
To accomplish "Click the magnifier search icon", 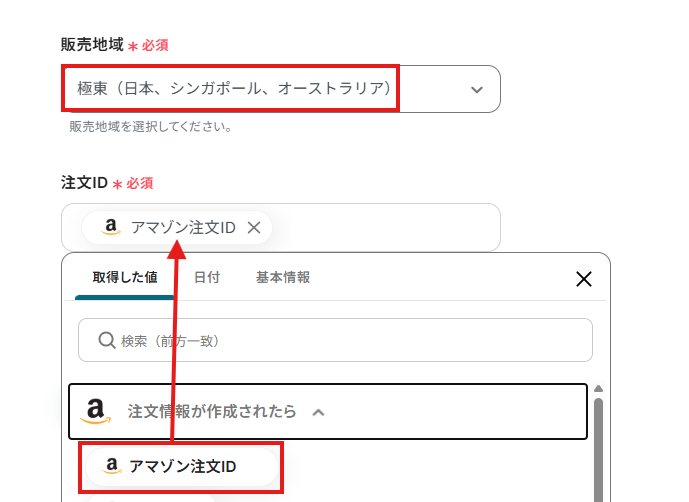I will (x=107, y=341).
